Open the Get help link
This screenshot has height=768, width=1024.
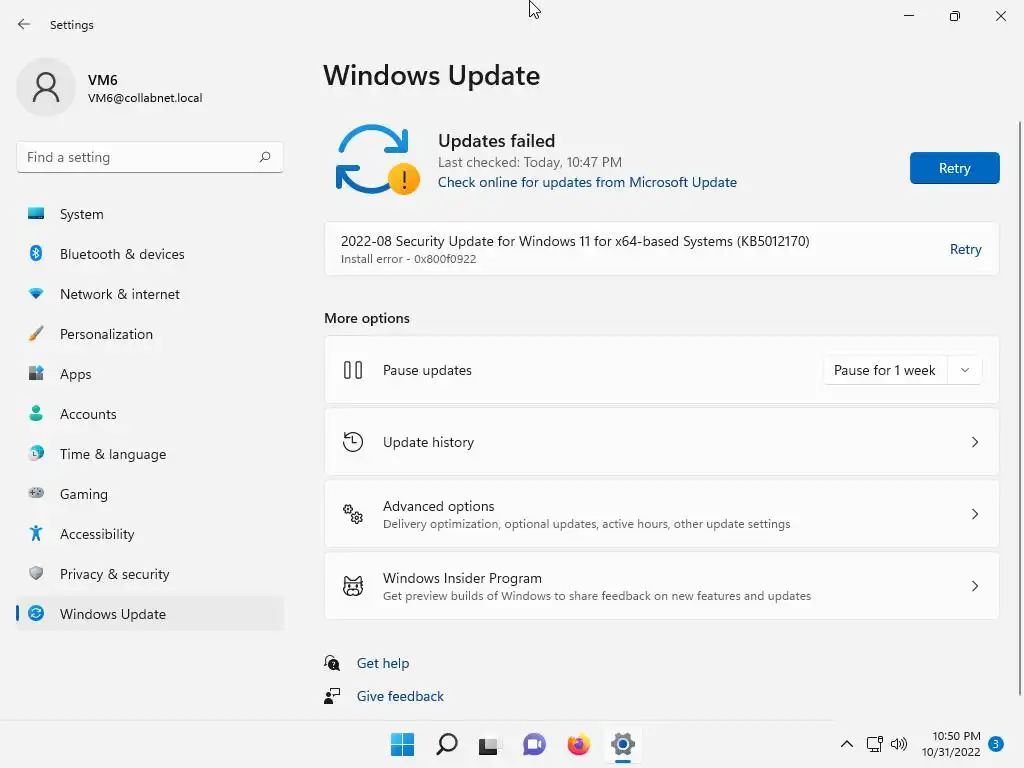(x=383, y=663)
